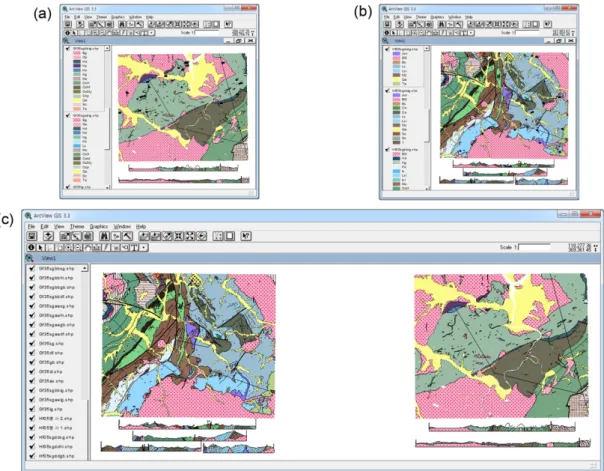Click legend scroll-down arrow in window (a)

(107, 187)
